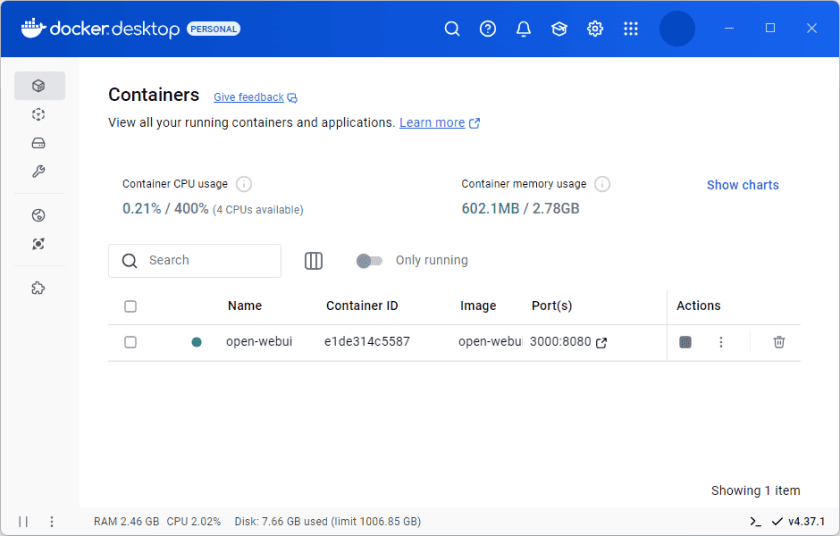The height and width of the screenshot is (536, 840).
Task: Click the search magnifier in header
Action: (452, 28)
